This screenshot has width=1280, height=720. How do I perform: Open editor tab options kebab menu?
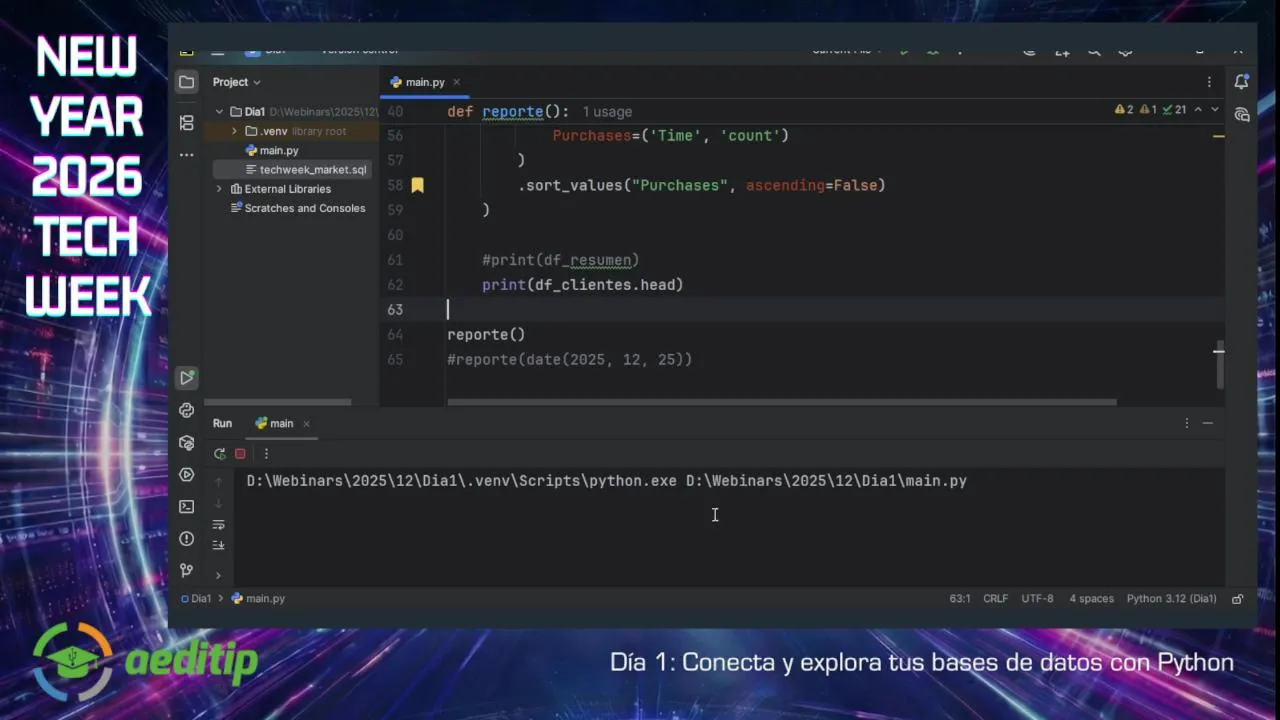[x=1209, y=82]
